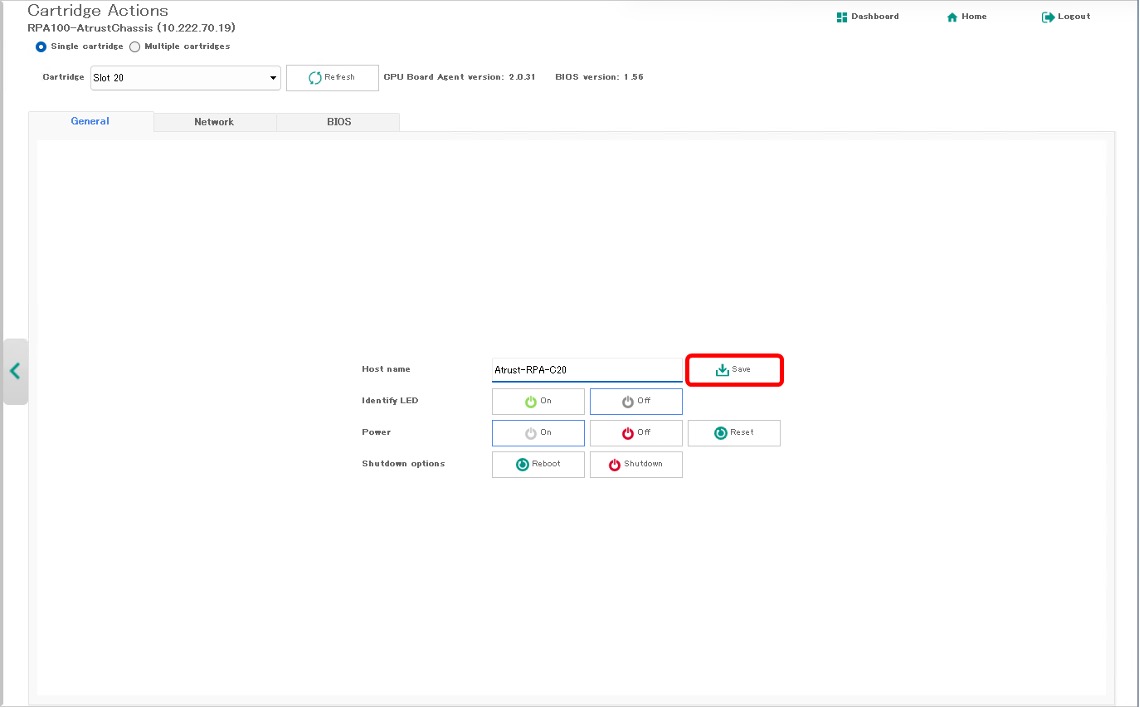Open the Cartridge slot dropdown
The width and height of the screenshot is (1140, 708).
(185, 78)
